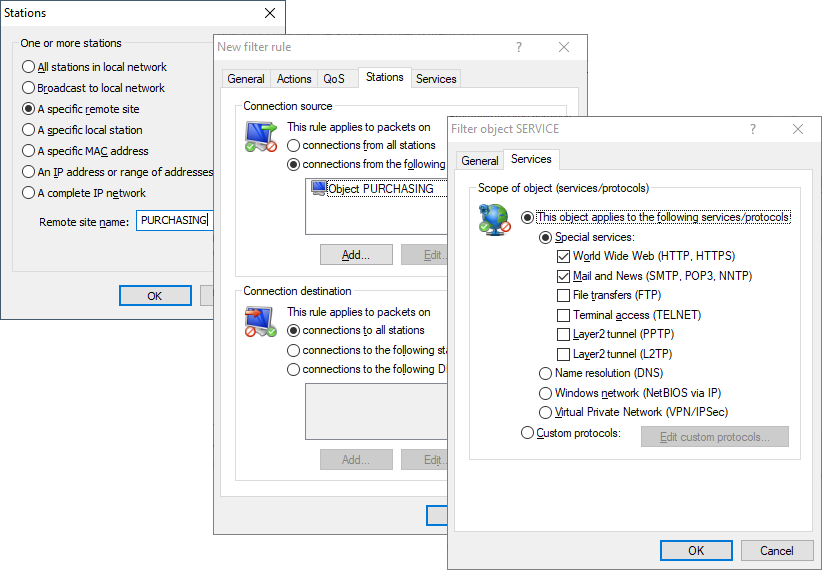Screen dimensions: 822x570
Task: Choose All stations in local network
Action: tap(29, 67)
